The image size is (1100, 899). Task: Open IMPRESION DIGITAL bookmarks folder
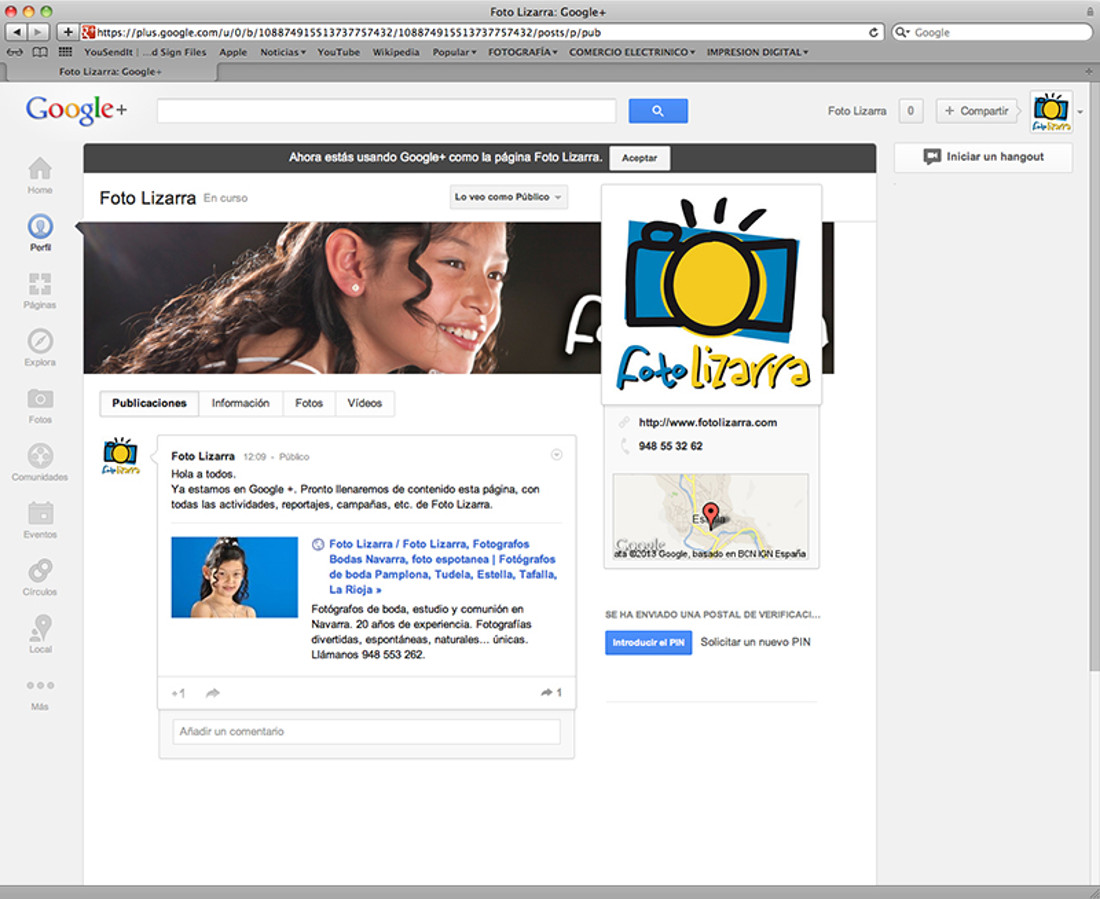(x=757, y=52)
